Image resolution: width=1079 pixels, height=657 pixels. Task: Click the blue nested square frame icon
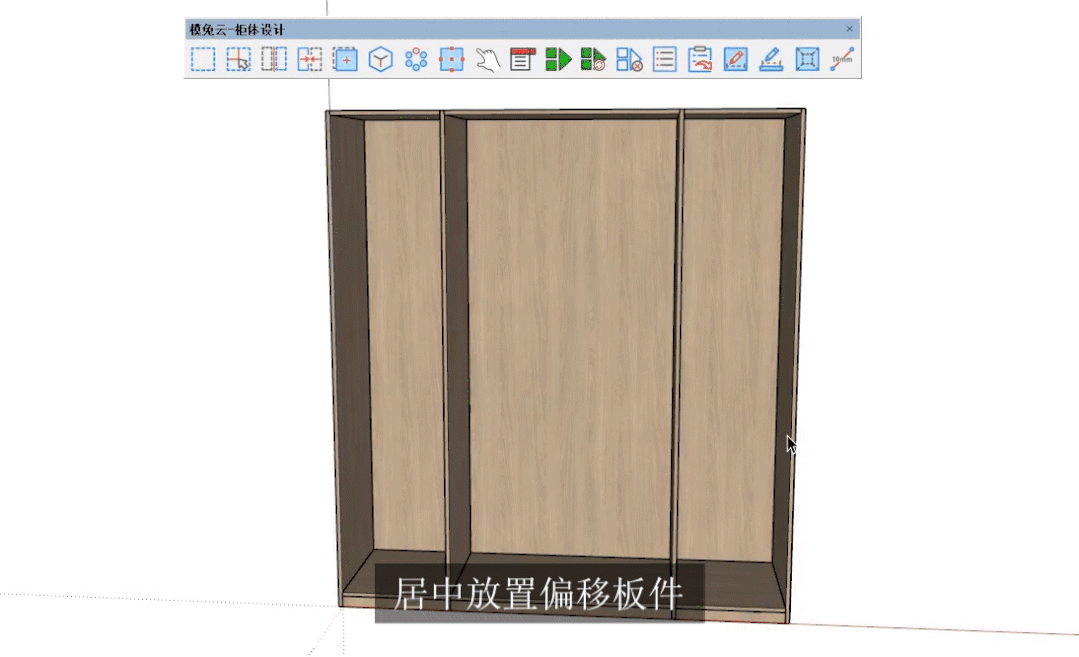[x=806, y=60]
